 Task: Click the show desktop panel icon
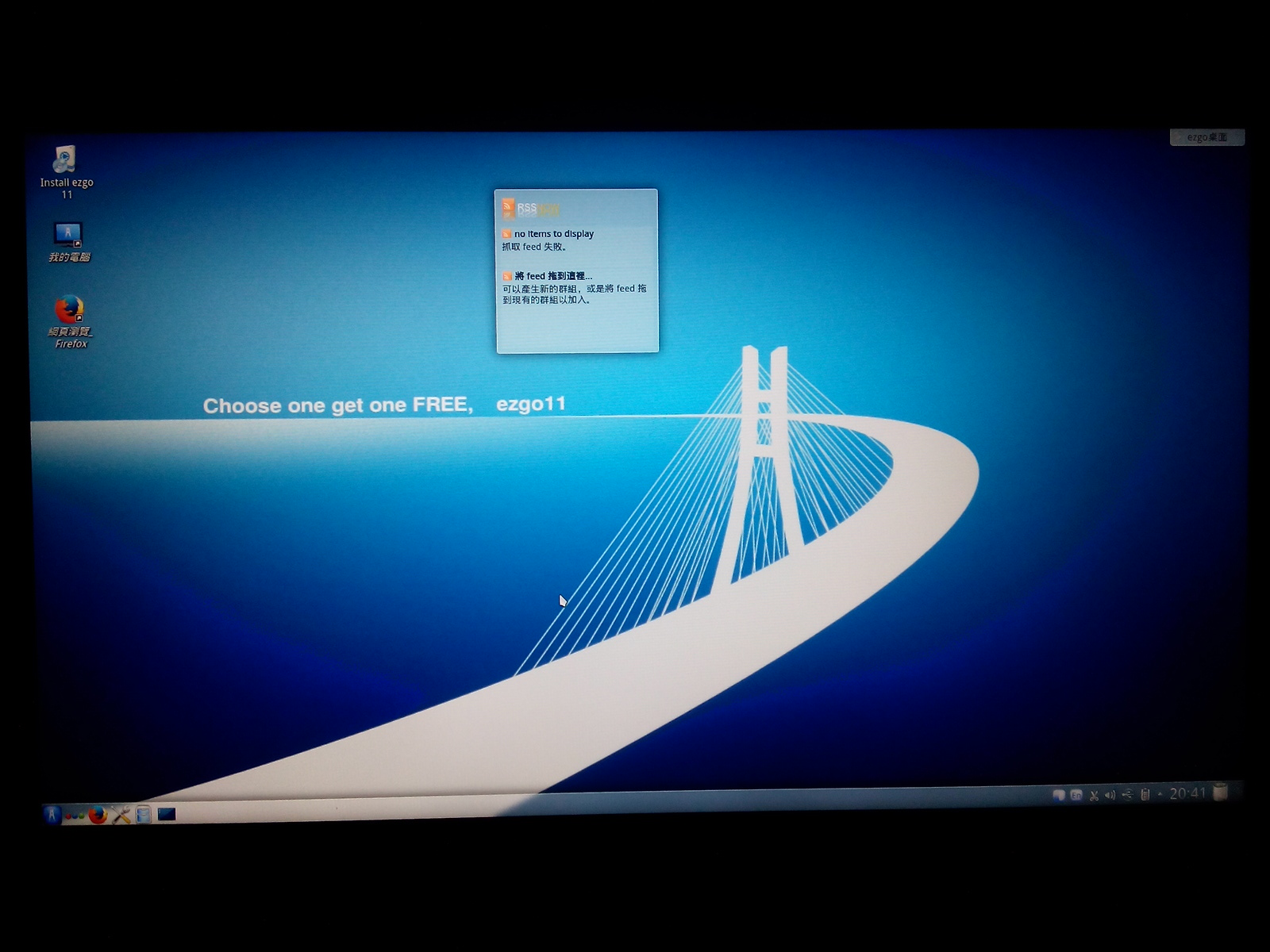coord(167,814)
